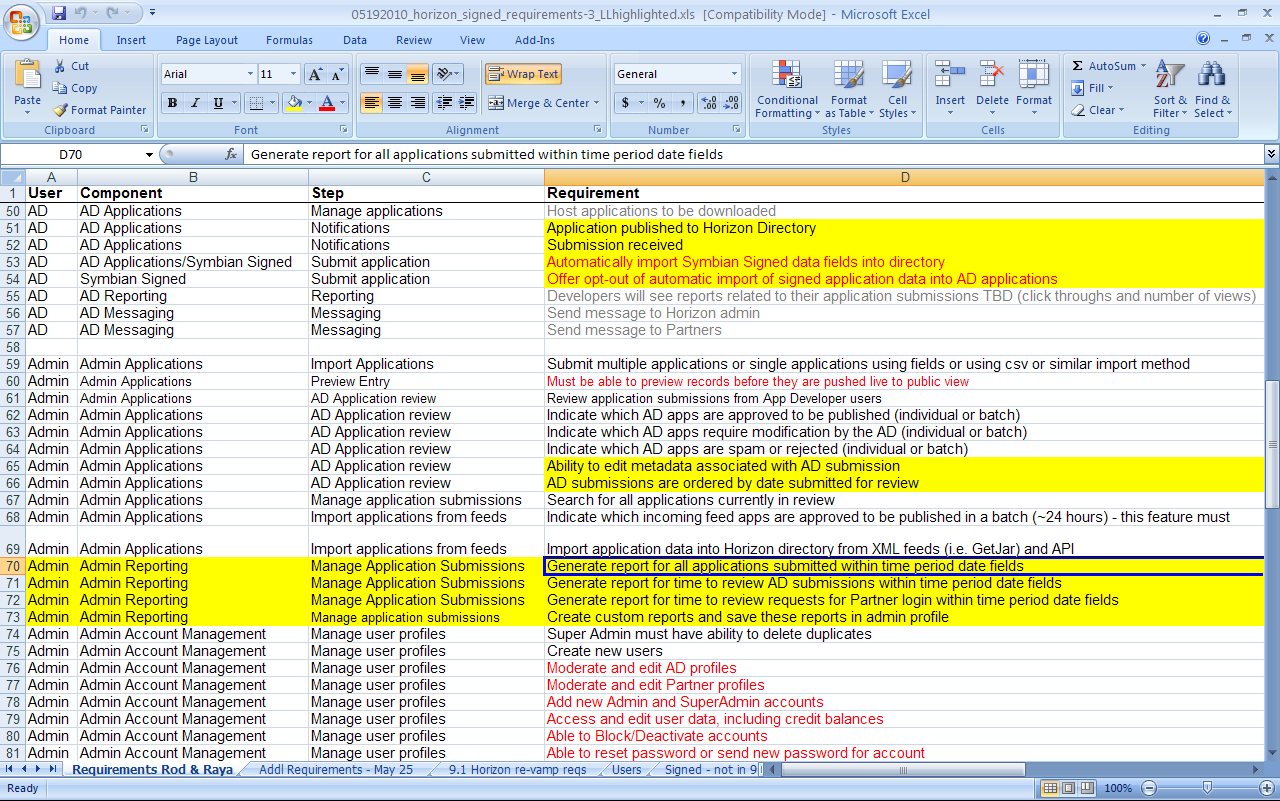Open the Office Button menu
The height and width of the screenshot is (801, 1280).
click(x=22, y=20)
